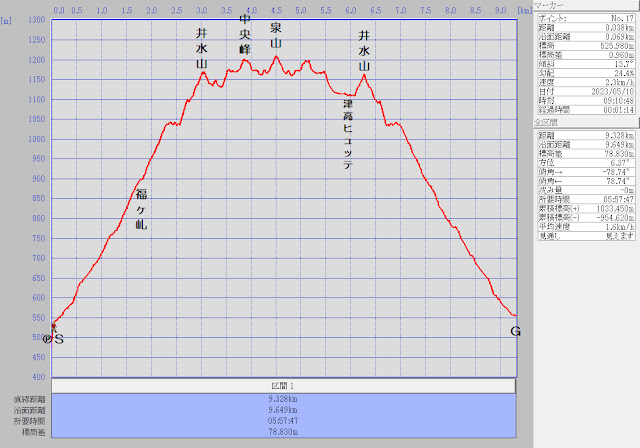Select the 平均速度 1.6km/h row
This screenshot has width=640, height=448.
pyautogui.click(x=586, y=226)
